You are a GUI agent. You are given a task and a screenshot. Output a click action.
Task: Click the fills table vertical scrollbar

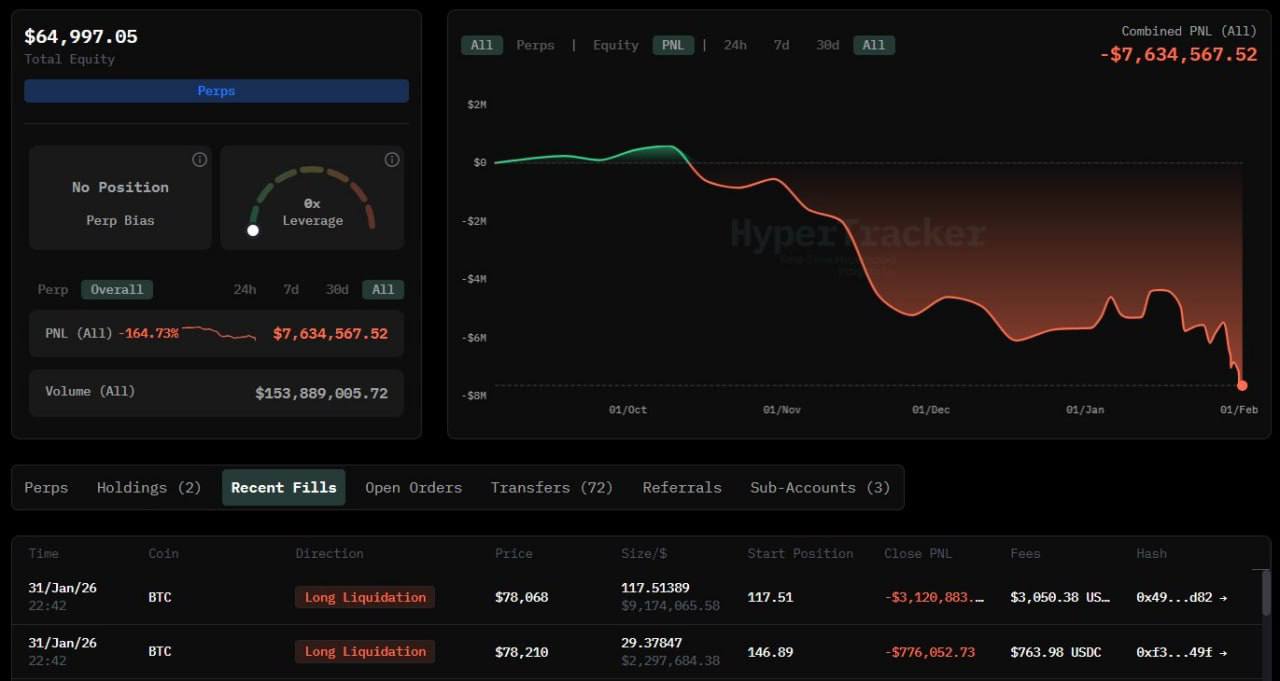point(1265,595)
